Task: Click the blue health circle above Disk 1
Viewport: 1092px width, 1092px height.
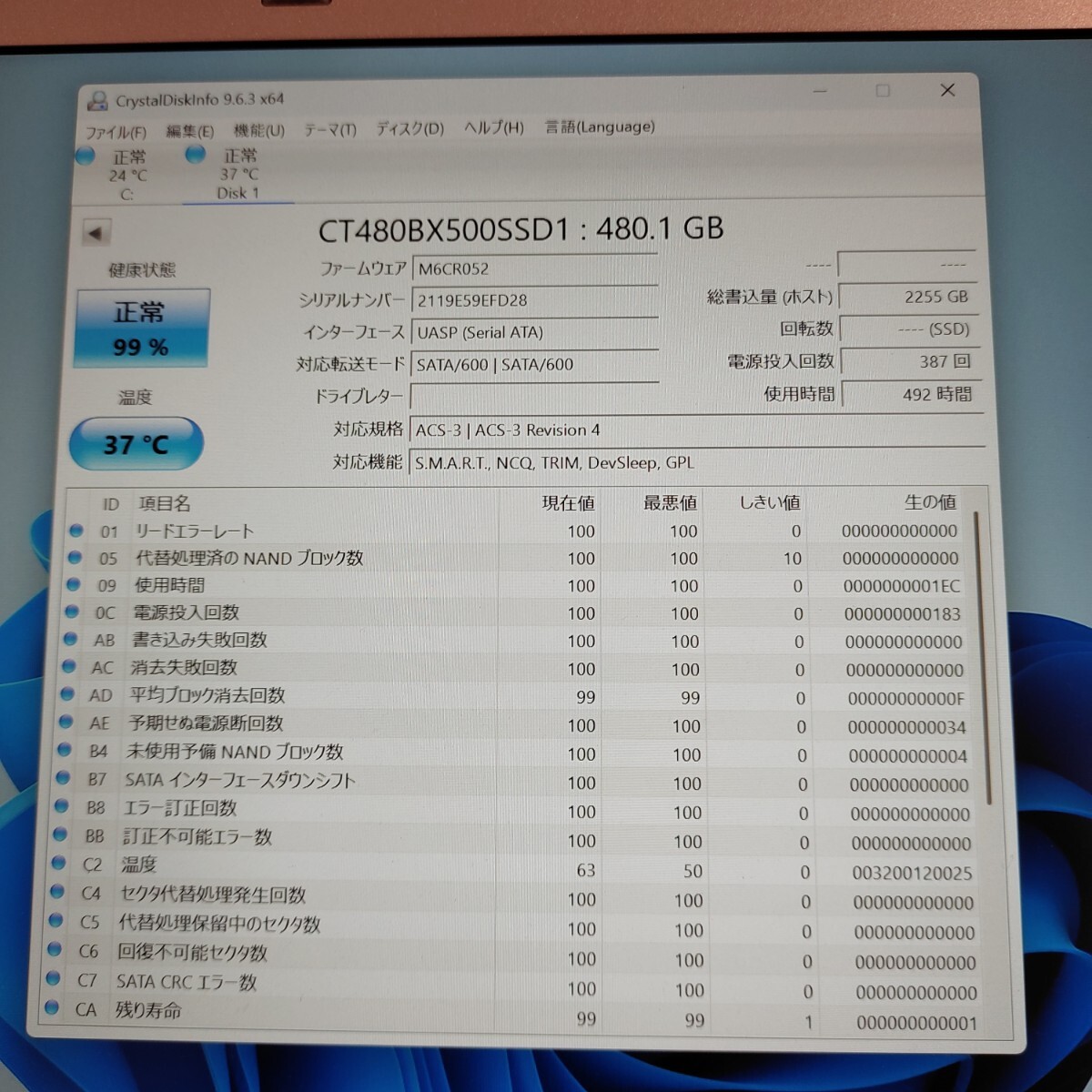Action: (x=195, y=156)
